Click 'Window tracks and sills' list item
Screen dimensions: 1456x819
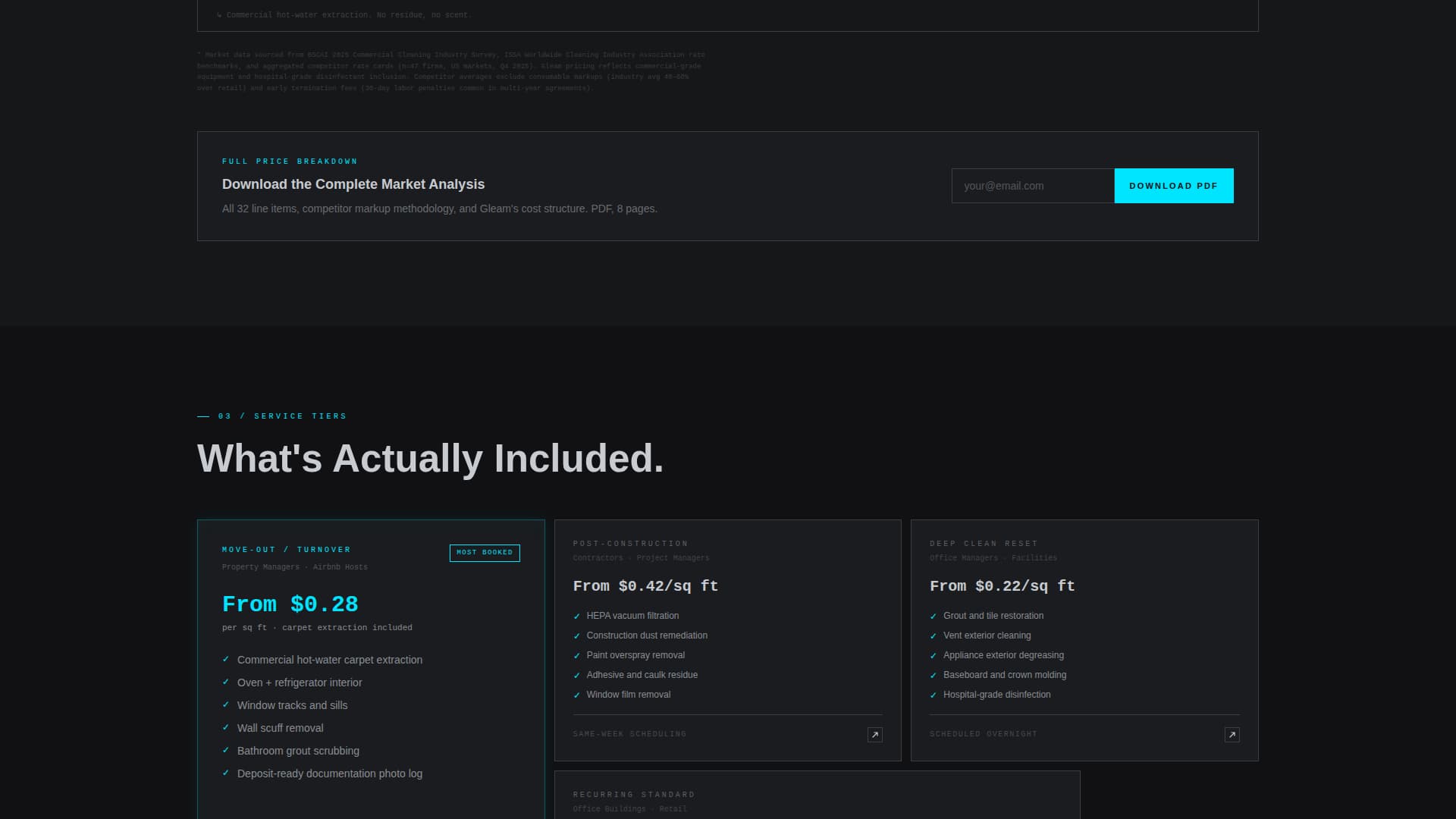click(293, 705)
